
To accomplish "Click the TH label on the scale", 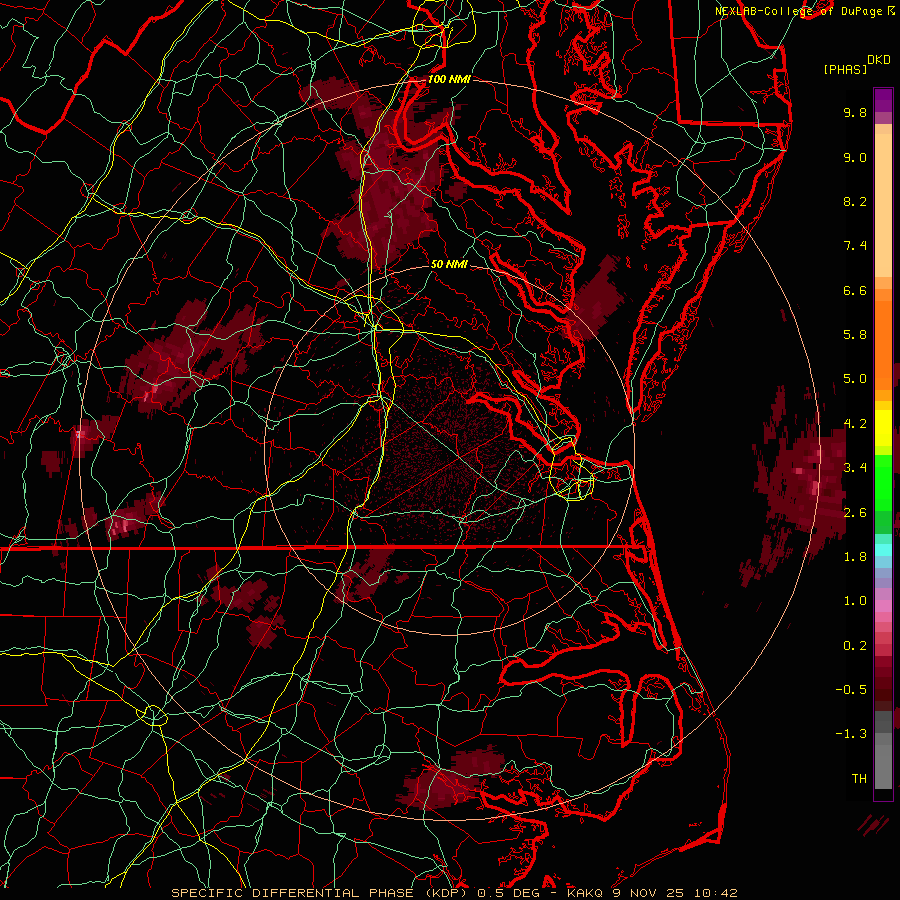I will [x=859, y=779].
